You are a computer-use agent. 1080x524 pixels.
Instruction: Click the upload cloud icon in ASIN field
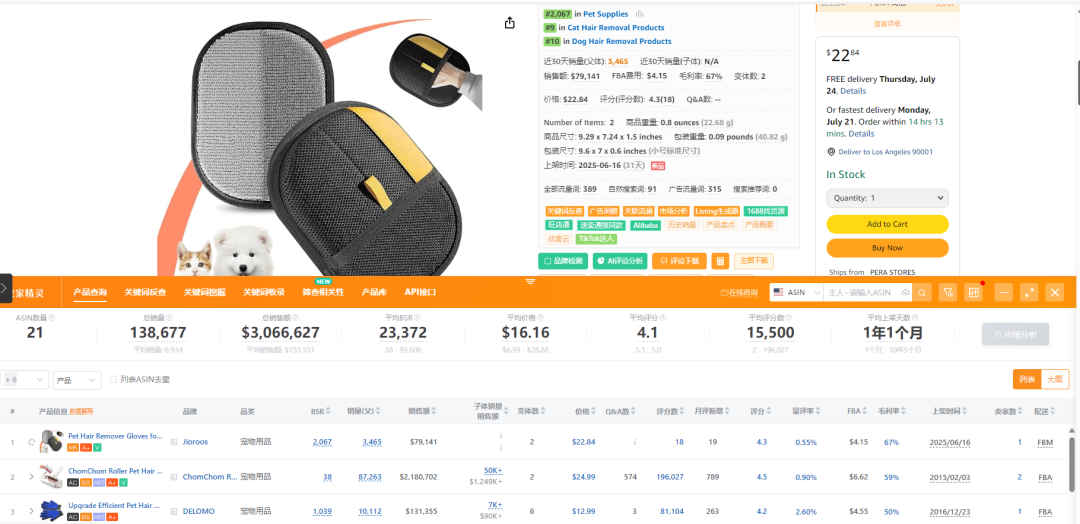904,293
